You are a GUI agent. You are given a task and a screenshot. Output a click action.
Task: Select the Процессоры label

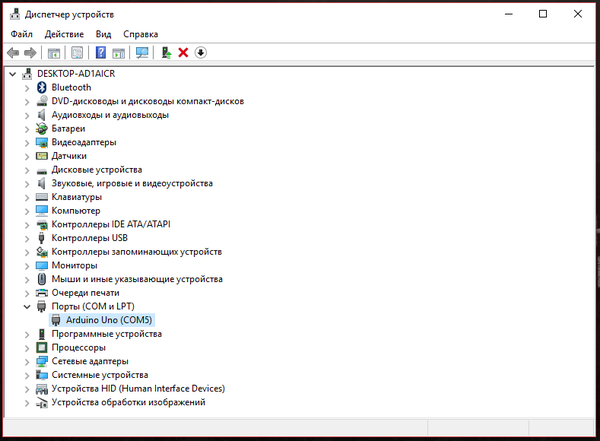click(78, 348)
